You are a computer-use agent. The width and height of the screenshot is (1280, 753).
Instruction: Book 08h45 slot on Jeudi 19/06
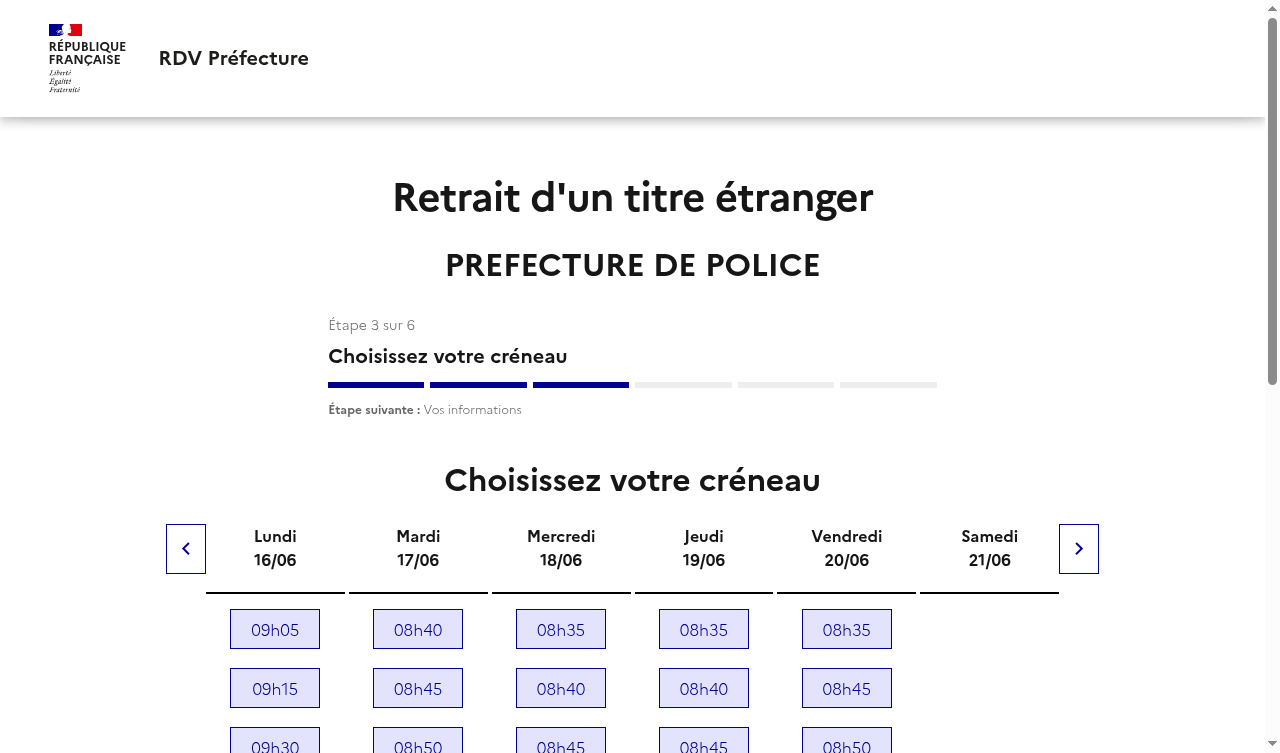704,740
